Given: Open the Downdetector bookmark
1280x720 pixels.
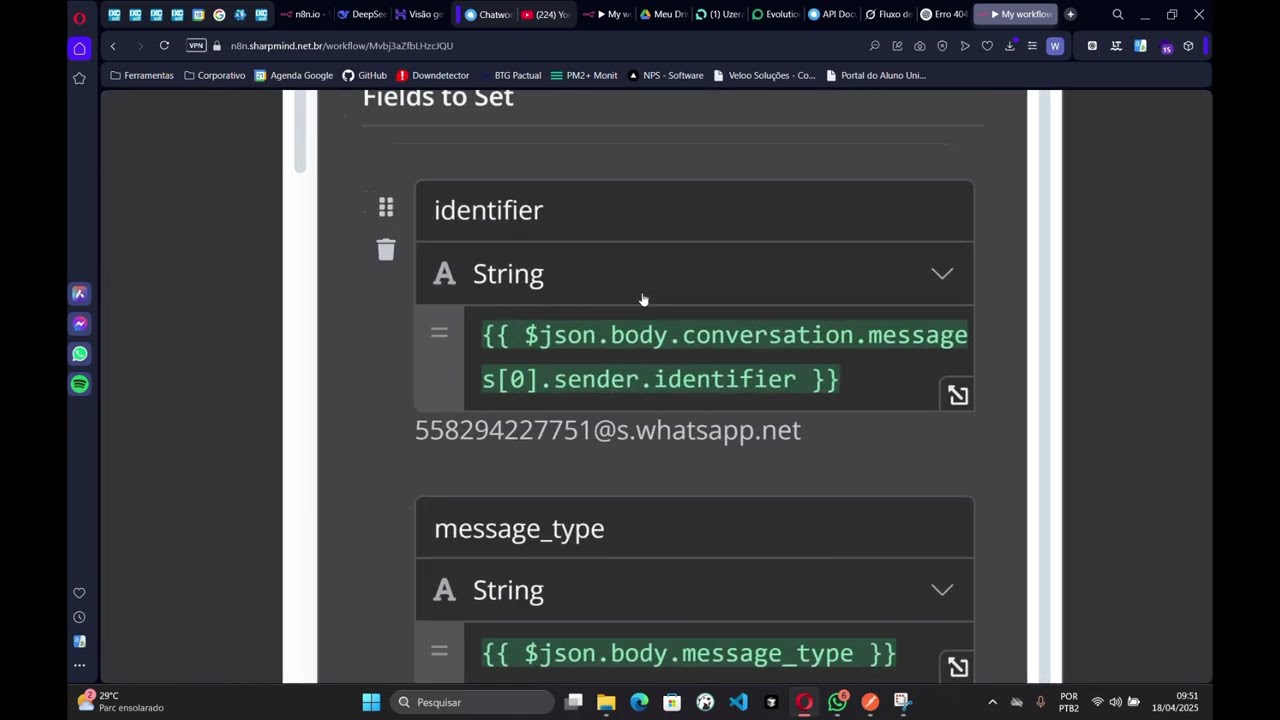Looking at the screenshot, I should coord(433,75).
